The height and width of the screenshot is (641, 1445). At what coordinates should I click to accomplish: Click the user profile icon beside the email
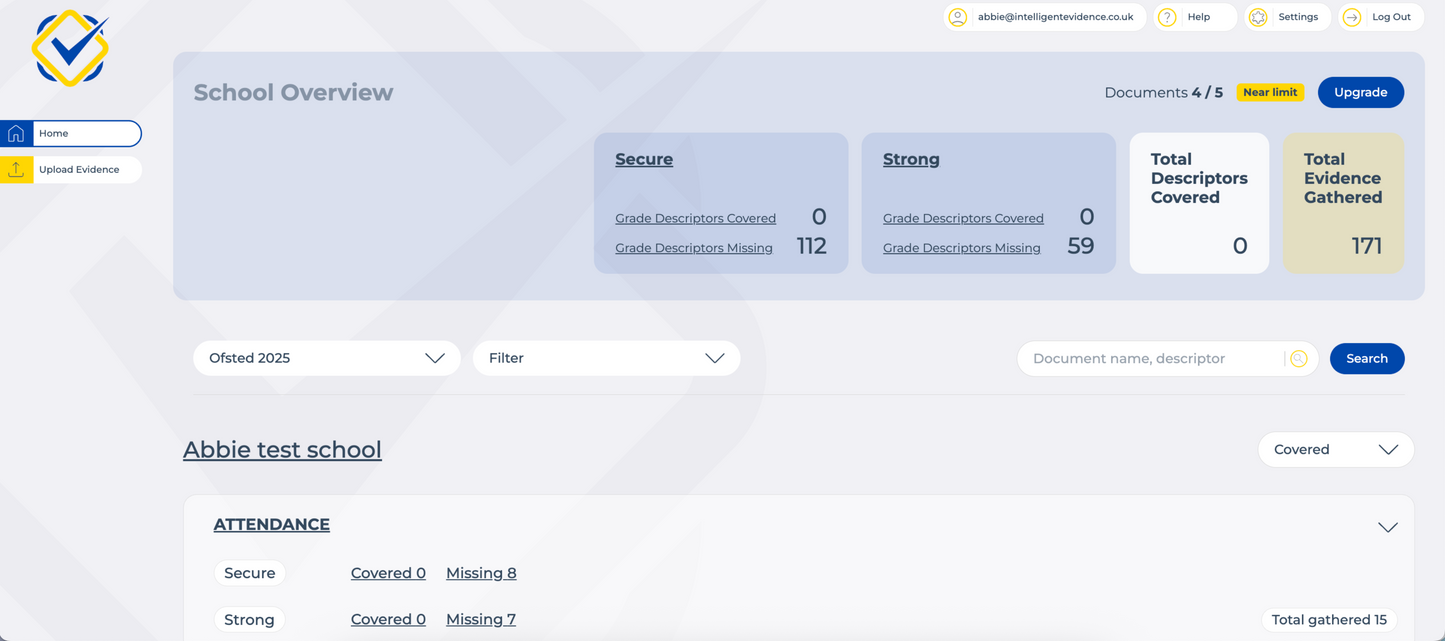(958, 17)
